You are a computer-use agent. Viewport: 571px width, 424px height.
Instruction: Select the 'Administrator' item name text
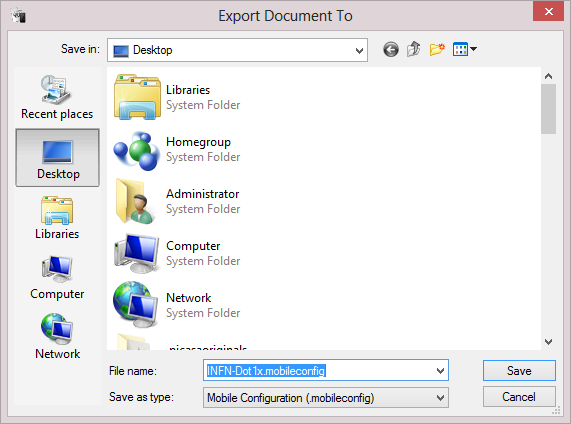[202, 194]
